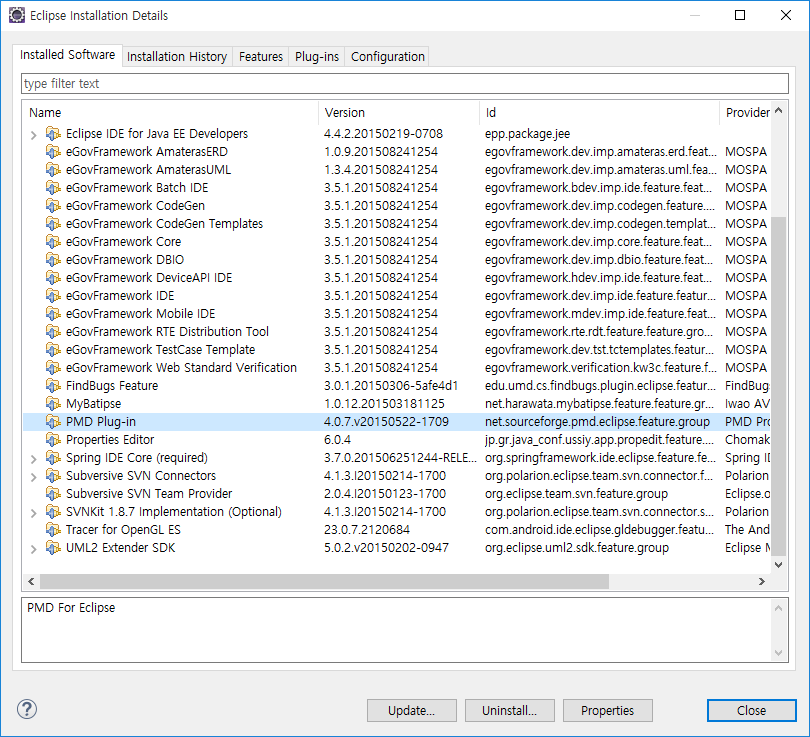Expand the UML2 Extender SDK node
The width and height of the screenshot is (810, 737).
point(33,548)
